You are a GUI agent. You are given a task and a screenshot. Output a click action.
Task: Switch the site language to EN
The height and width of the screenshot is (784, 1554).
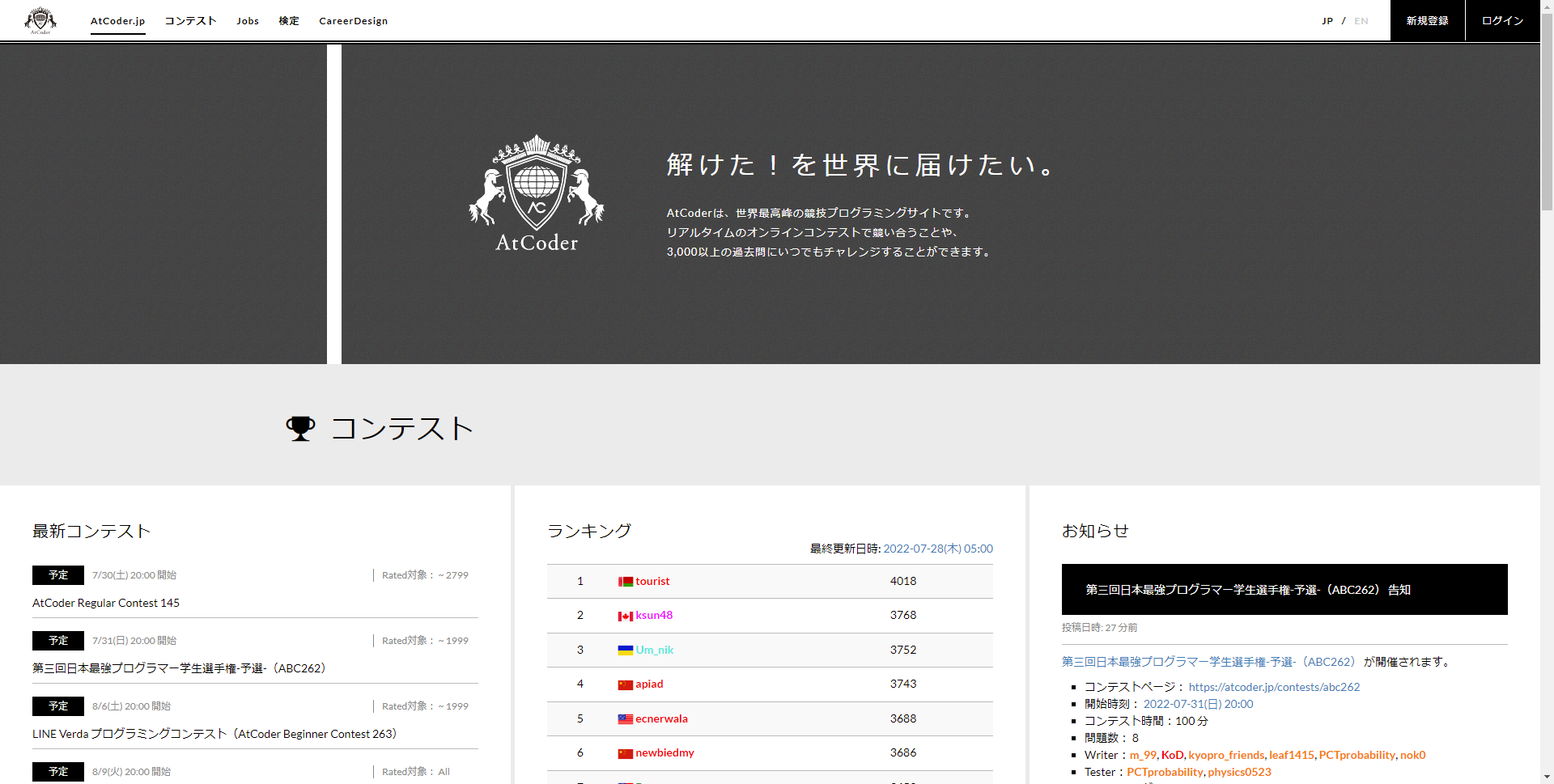pyautogui.click(x=1361, y=20)
